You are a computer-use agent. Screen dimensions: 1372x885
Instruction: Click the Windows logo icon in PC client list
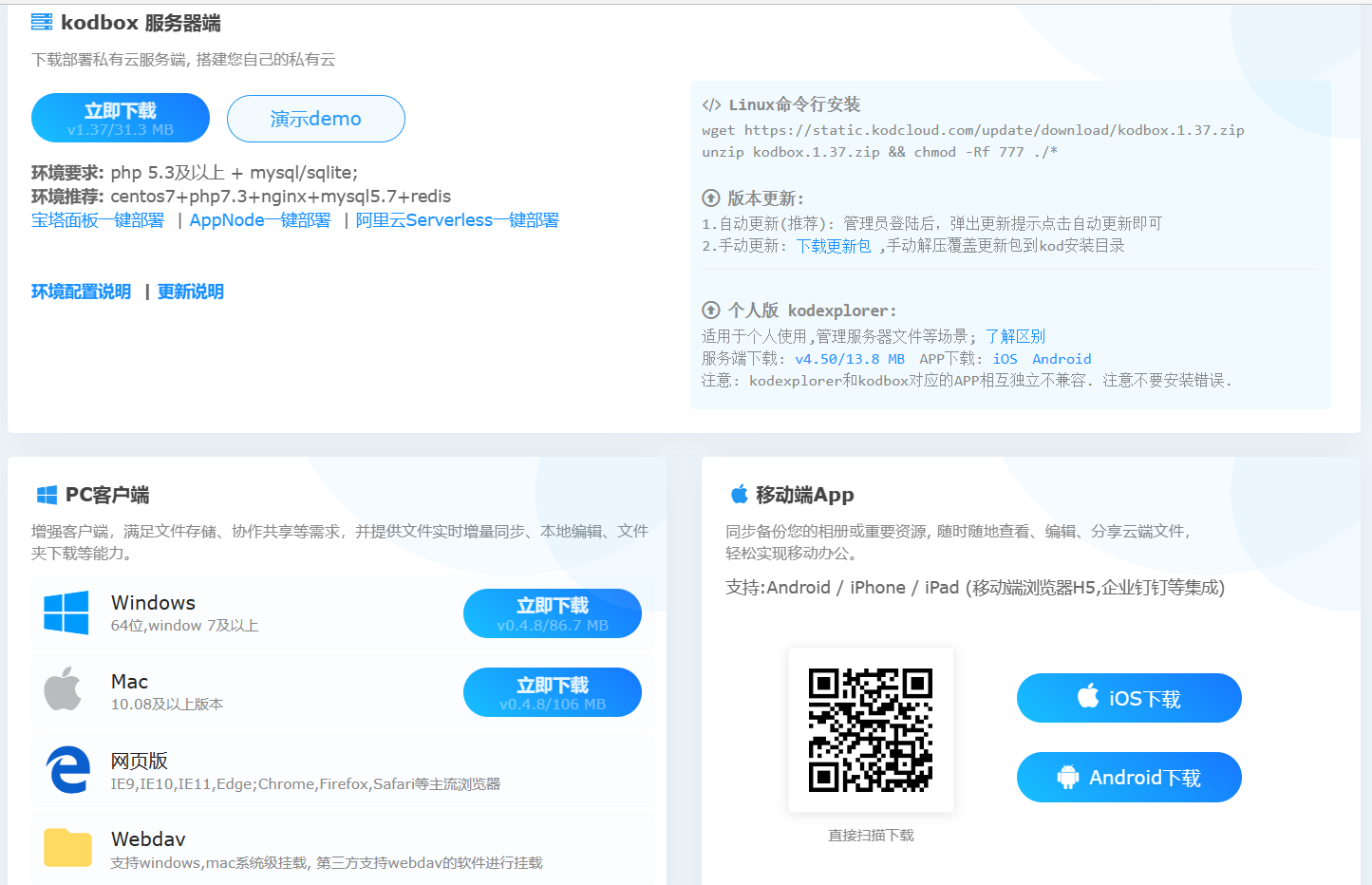[x=66, y=612]
